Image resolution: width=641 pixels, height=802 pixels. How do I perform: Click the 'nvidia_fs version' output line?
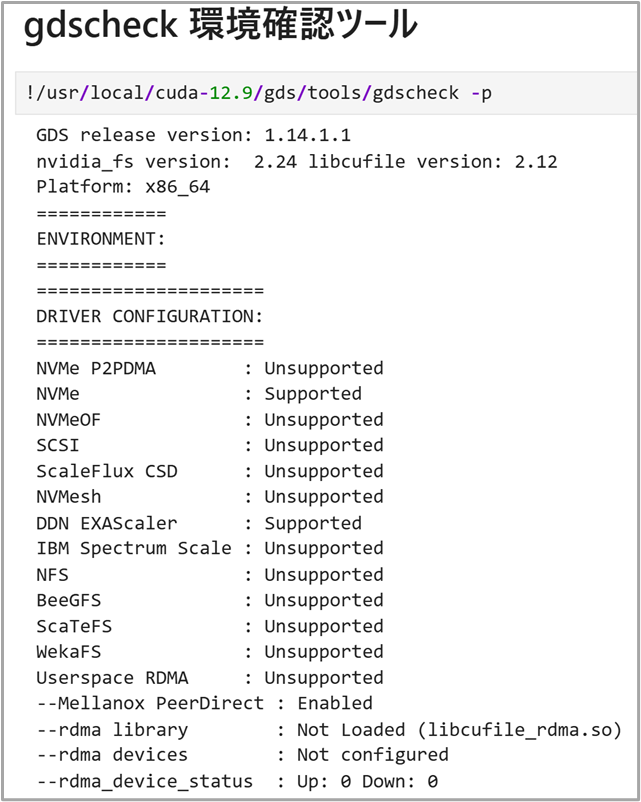coord(296,161)
